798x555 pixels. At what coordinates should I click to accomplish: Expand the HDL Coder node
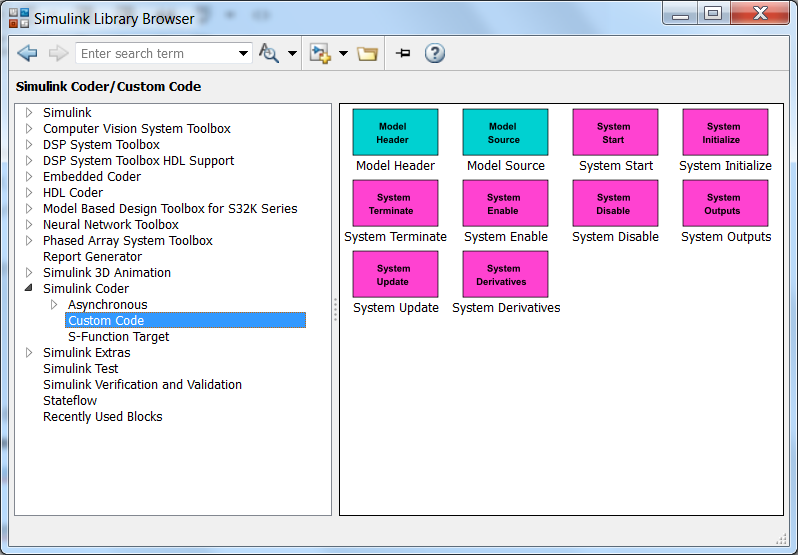[x=29, y=193]
